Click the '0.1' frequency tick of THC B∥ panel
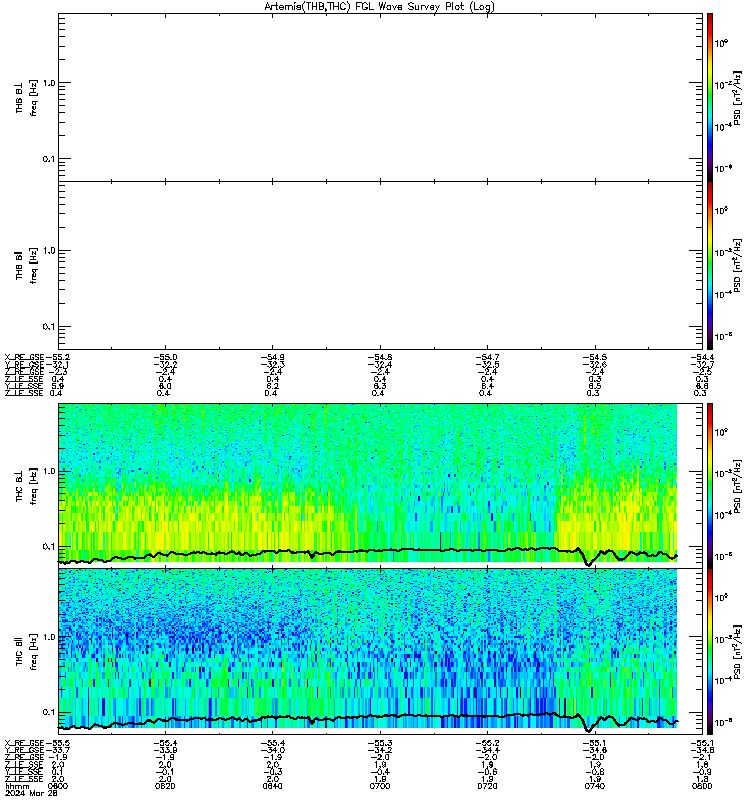Image resolution: width=750 pixels, height=800 pixels. coord(49,712)
